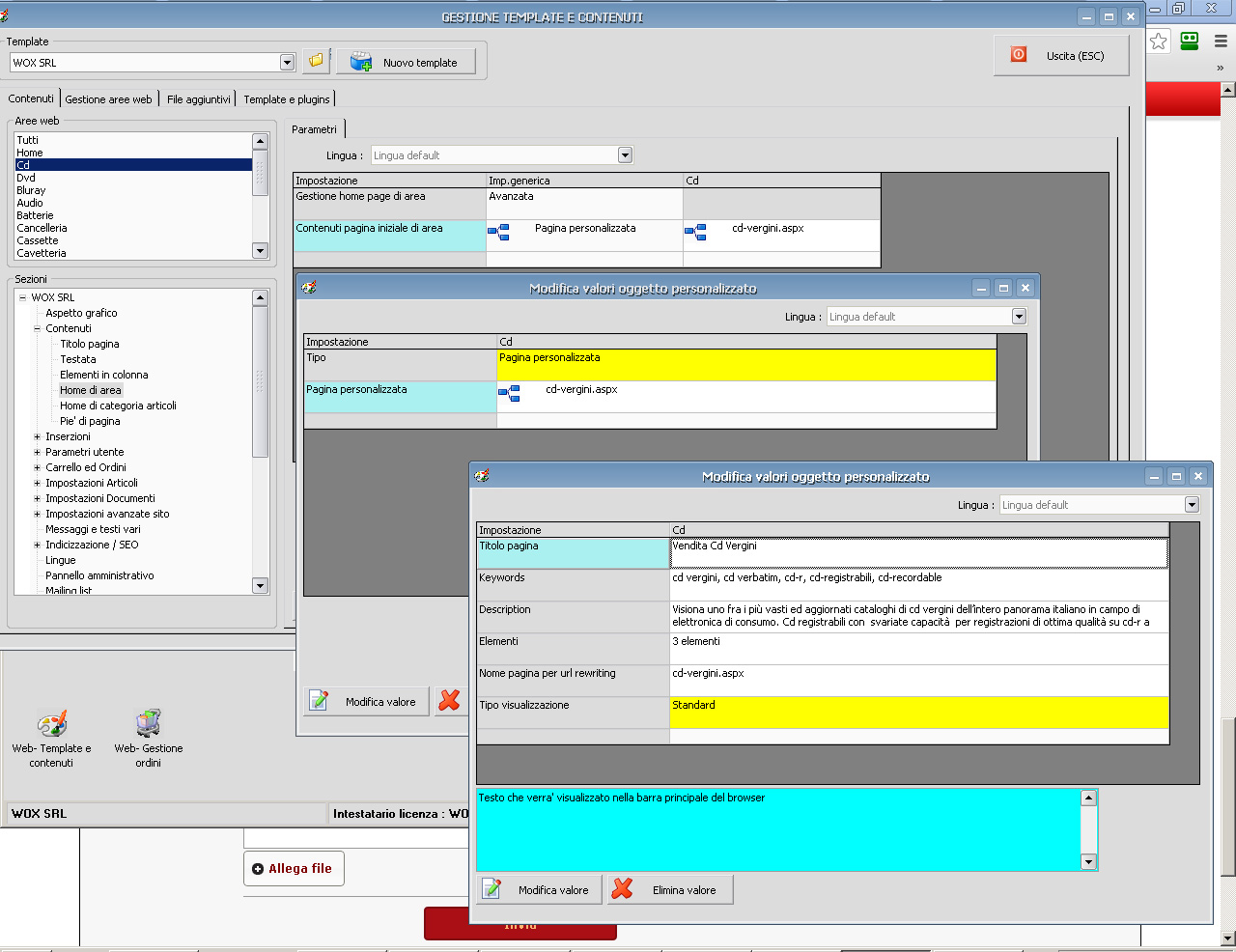The width and height of the screenshot is (1236, 952).
Task: Click the folder icon next to Template dropdown
Action: [x=316, y=61]
